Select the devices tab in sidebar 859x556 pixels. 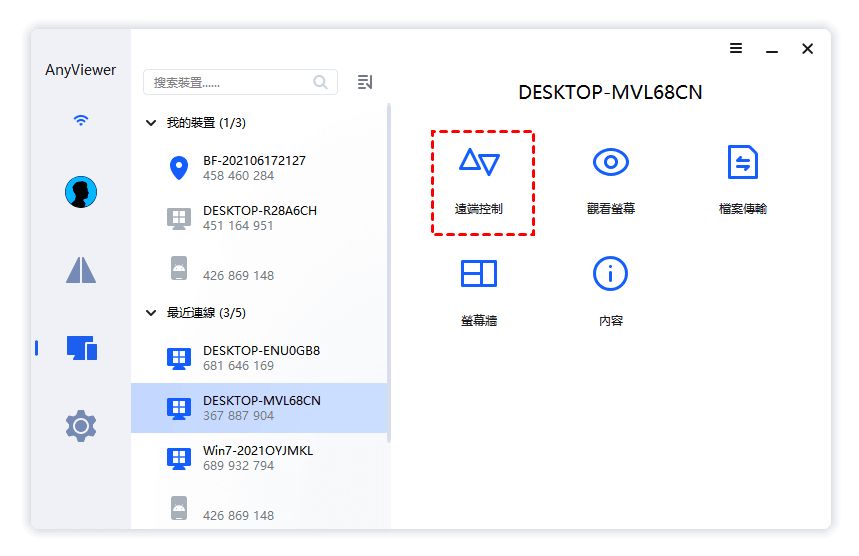[81, 348]
